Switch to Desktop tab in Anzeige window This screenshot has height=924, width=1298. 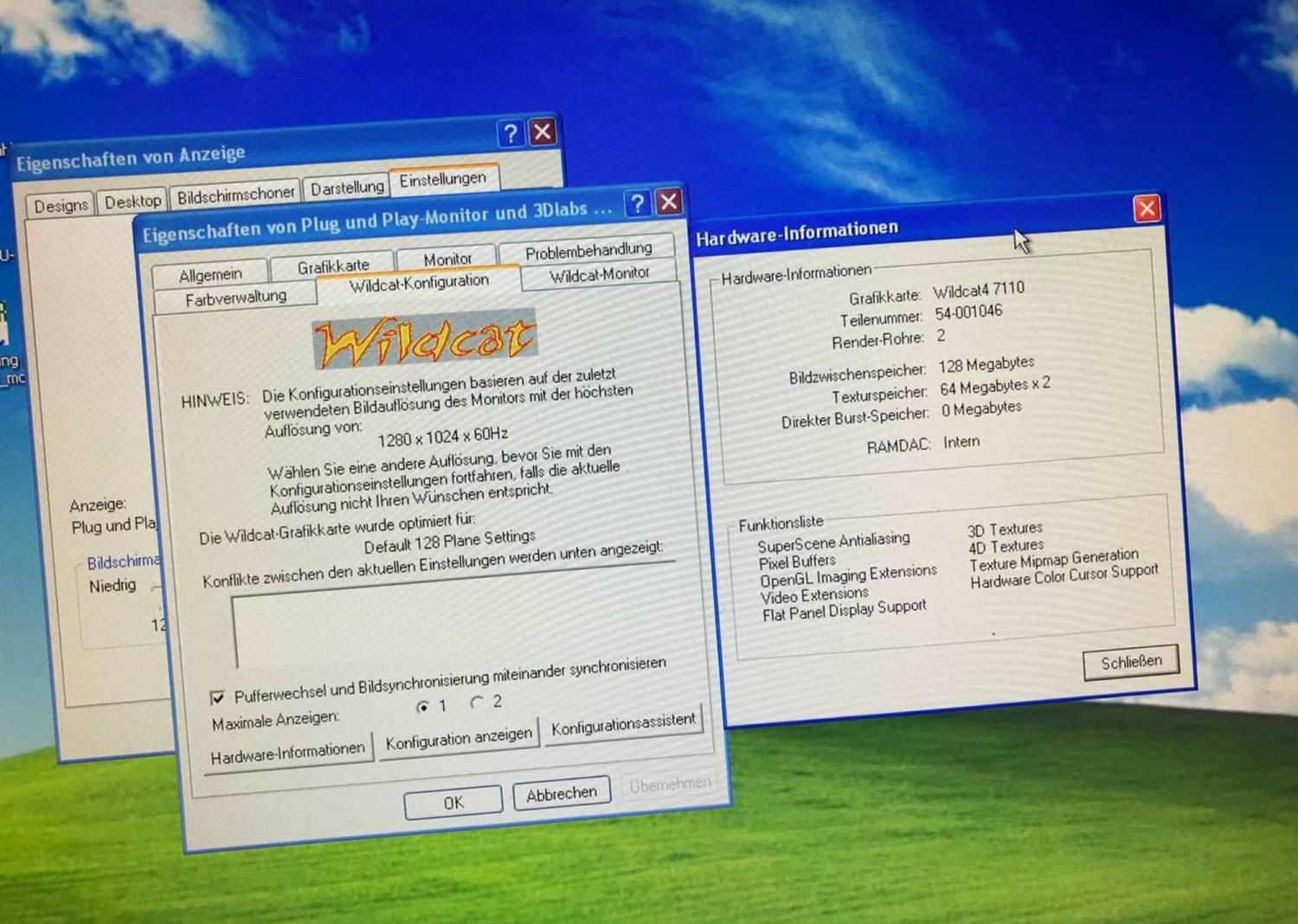132,202
